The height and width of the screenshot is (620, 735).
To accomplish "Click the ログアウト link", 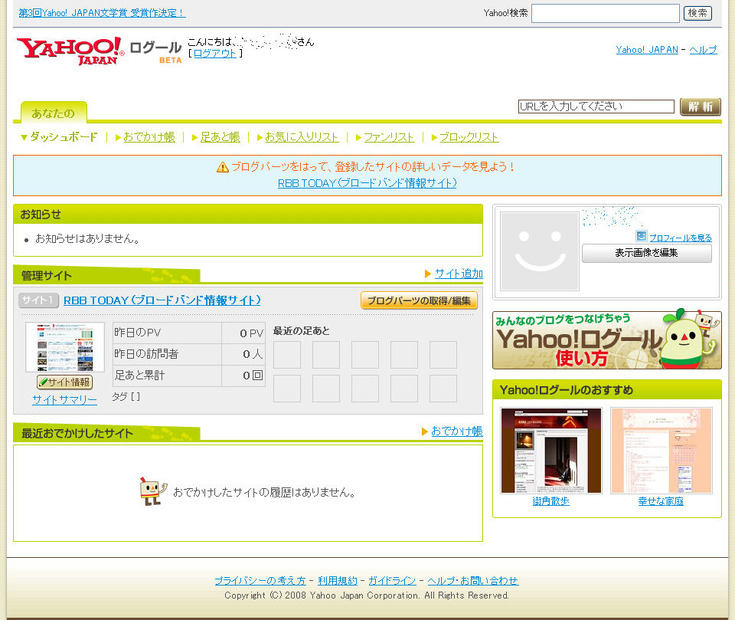I will point(215,53).
